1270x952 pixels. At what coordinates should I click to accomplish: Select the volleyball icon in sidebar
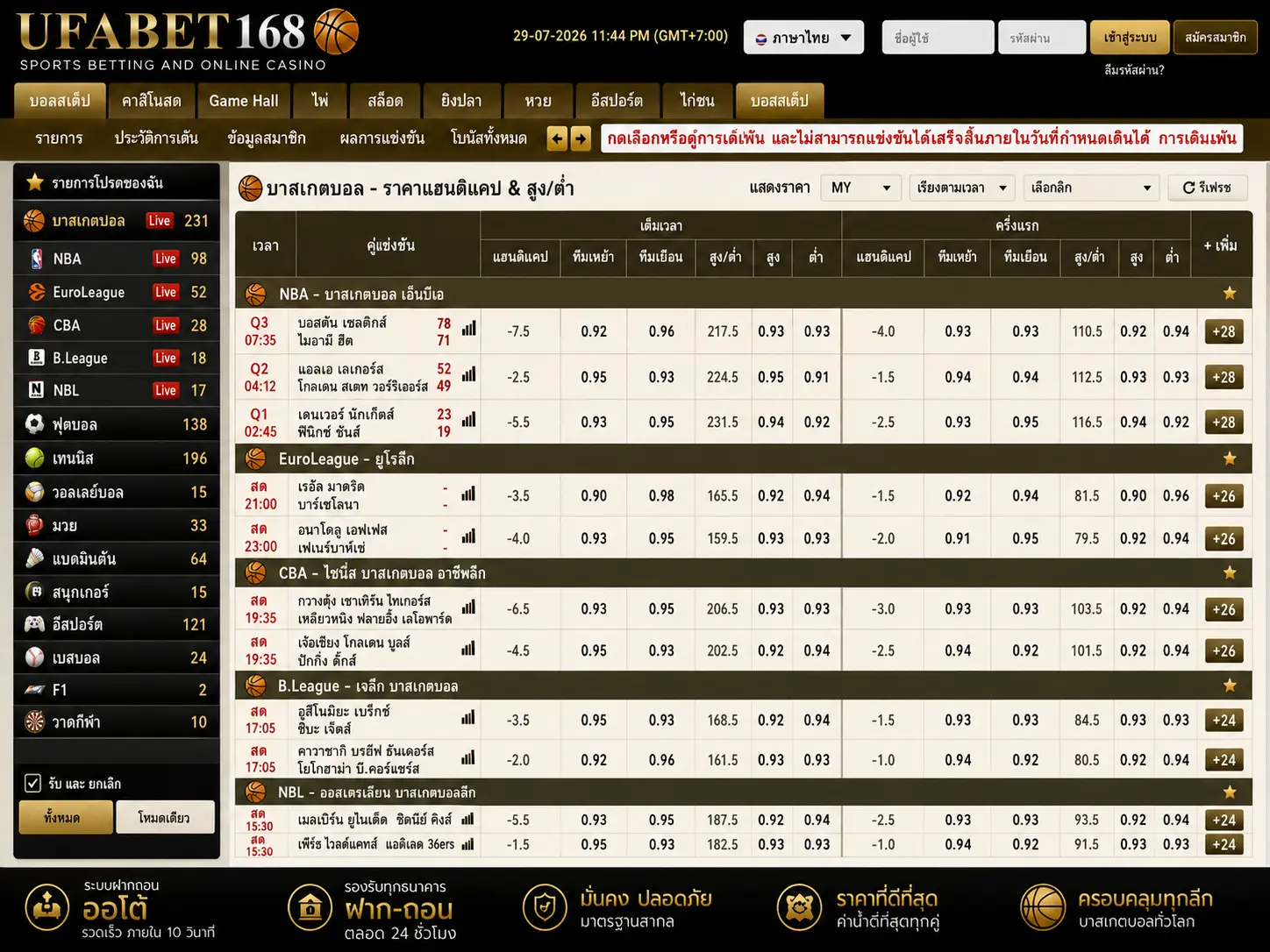pos(34,492)
